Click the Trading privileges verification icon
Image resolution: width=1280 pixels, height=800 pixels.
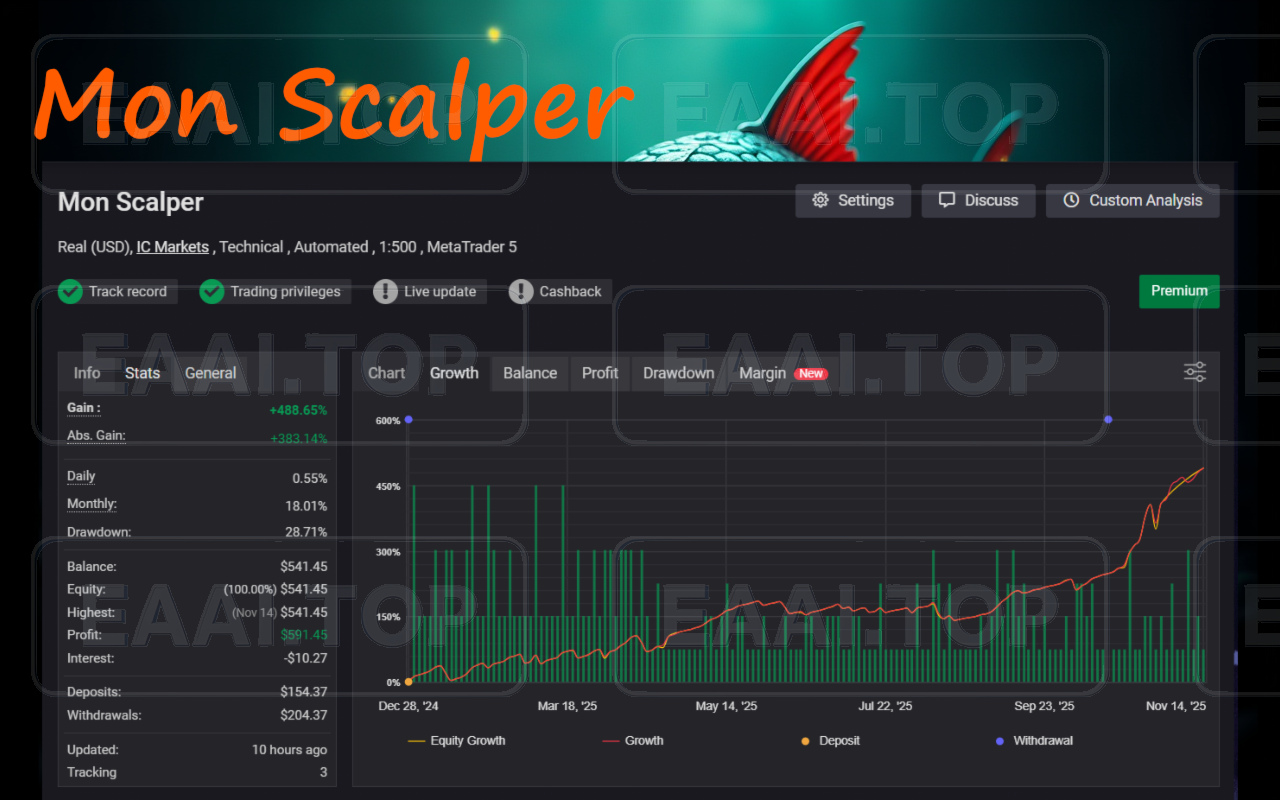click(211, 291)
